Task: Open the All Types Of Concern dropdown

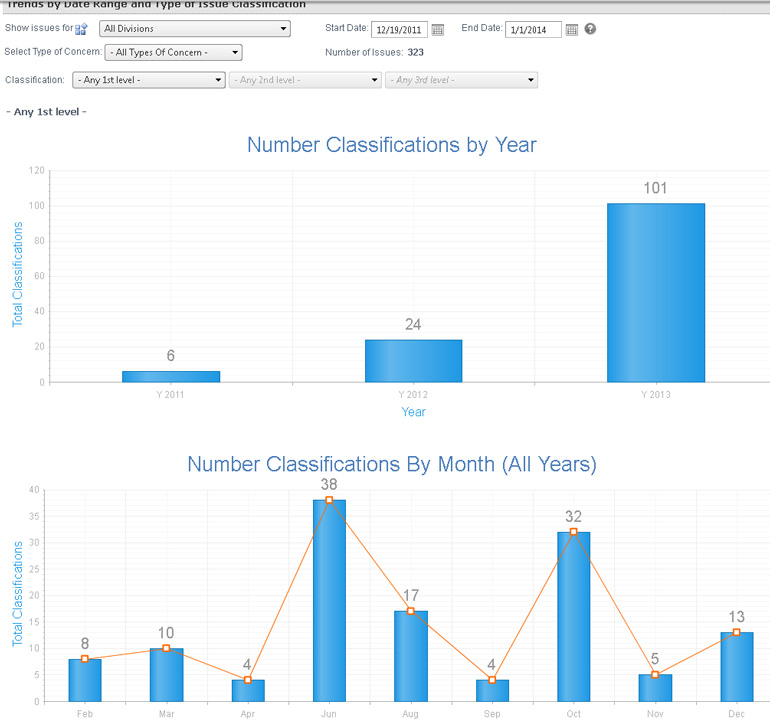Action: click(174, 52)
